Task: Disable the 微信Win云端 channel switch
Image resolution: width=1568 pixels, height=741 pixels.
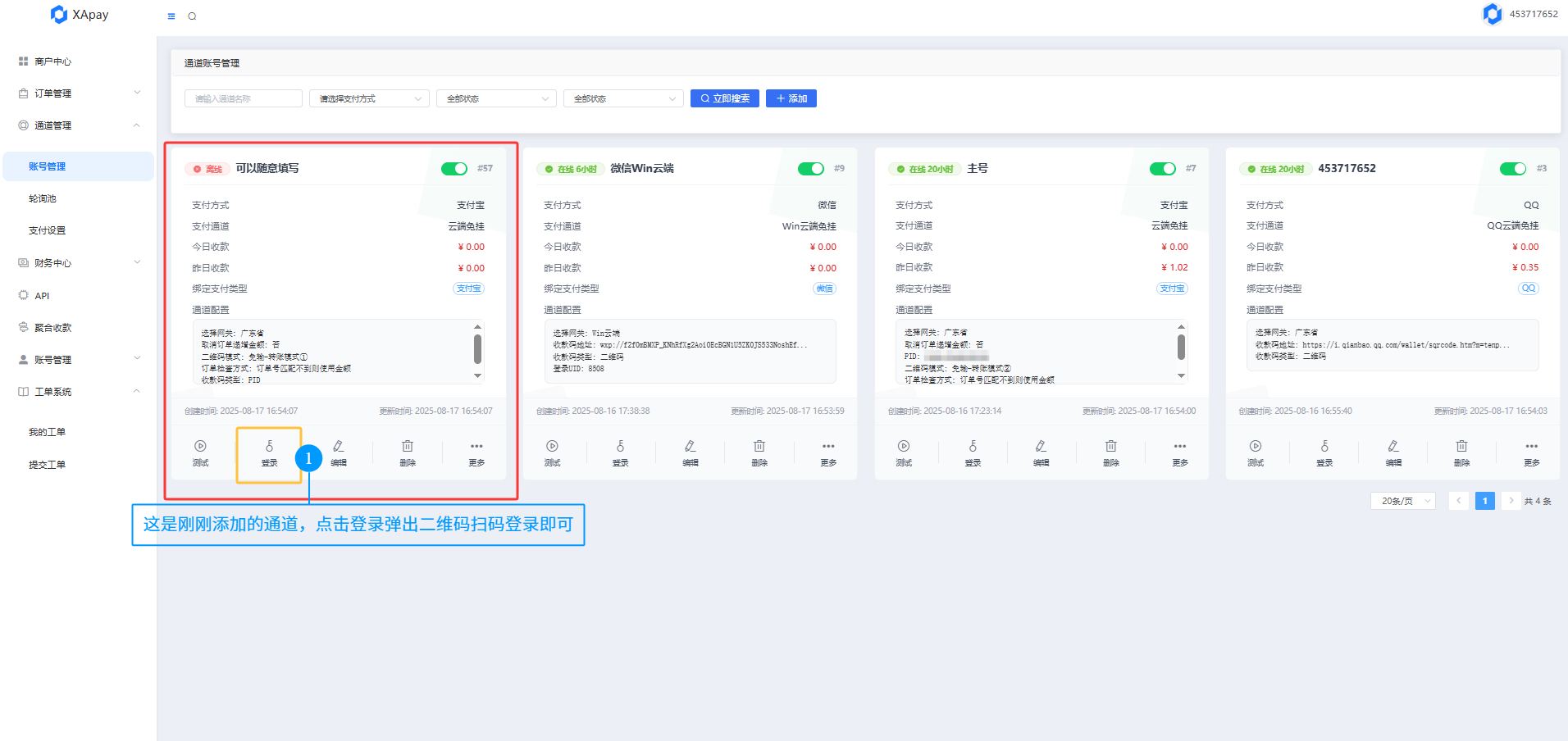Action: [810, 169]
